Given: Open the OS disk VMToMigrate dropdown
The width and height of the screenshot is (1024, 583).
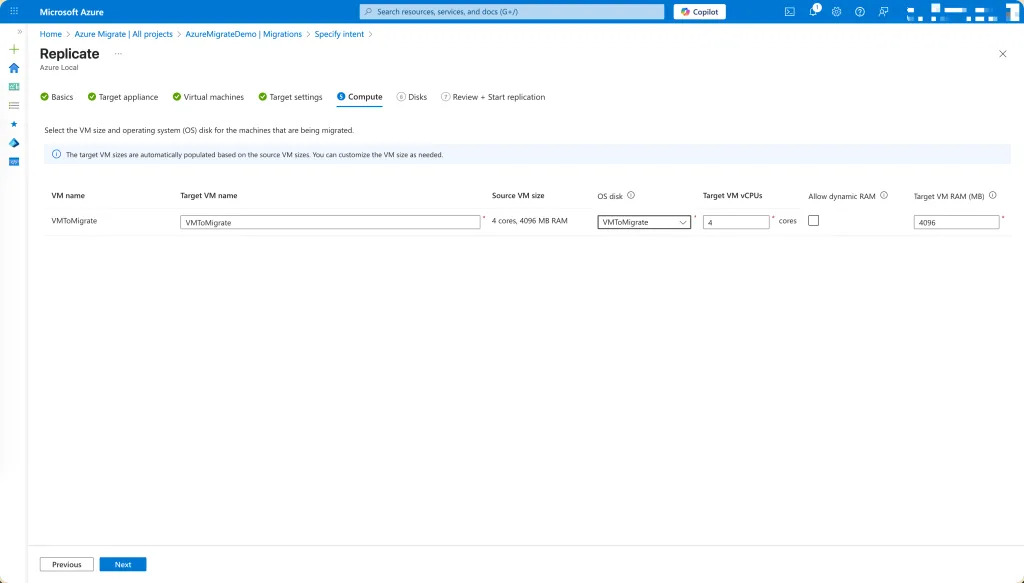Looking at the screenshot, I should pyautogui.click(x=645, y=222).
